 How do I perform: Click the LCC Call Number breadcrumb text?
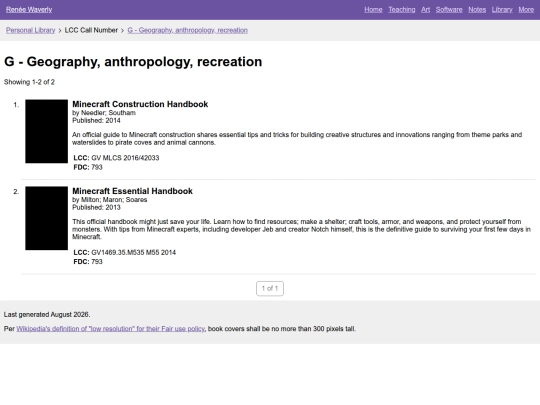coord(91,30)
